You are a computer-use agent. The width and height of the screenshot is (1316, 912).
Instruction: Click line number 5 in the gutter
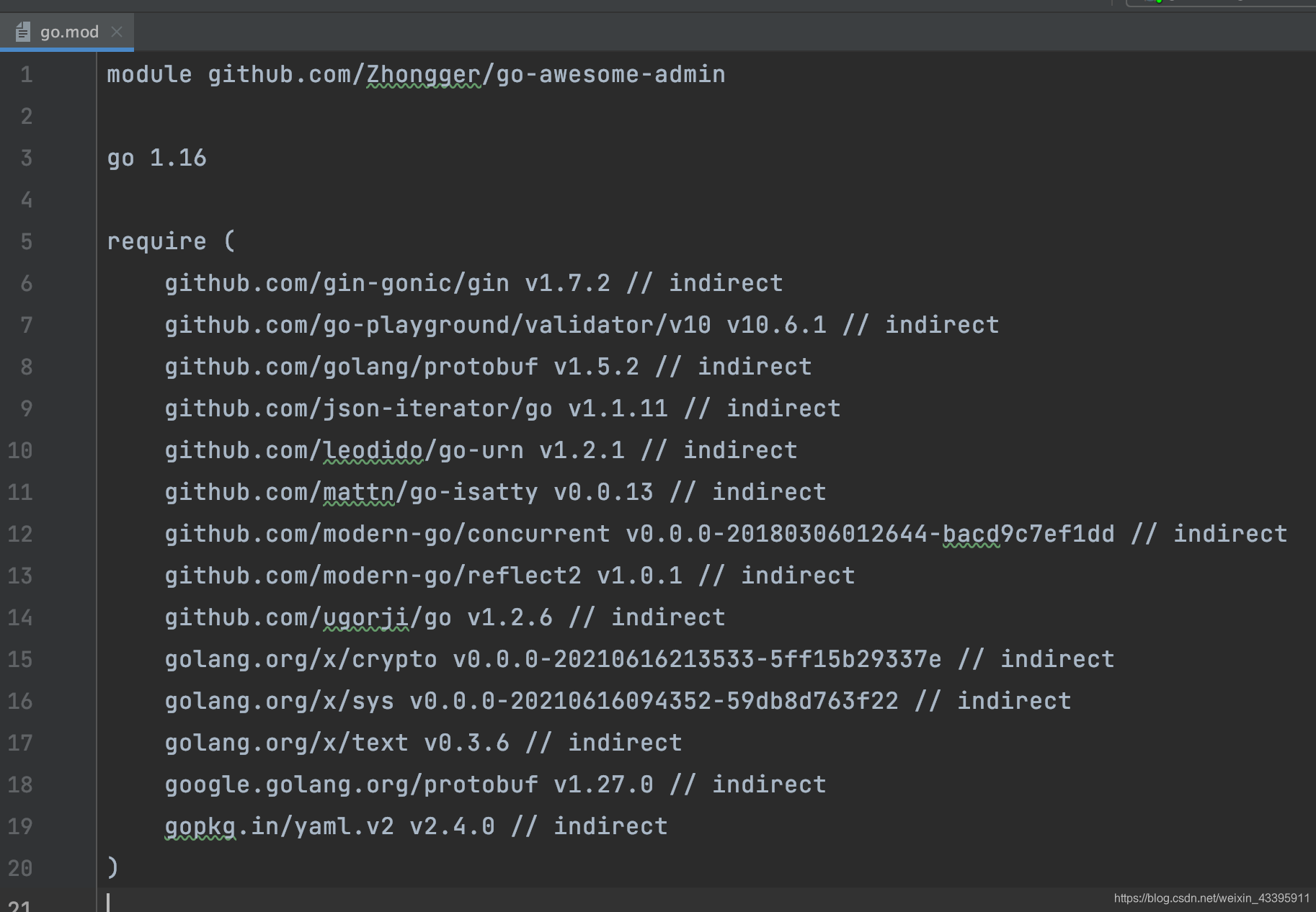coord(27,241)
